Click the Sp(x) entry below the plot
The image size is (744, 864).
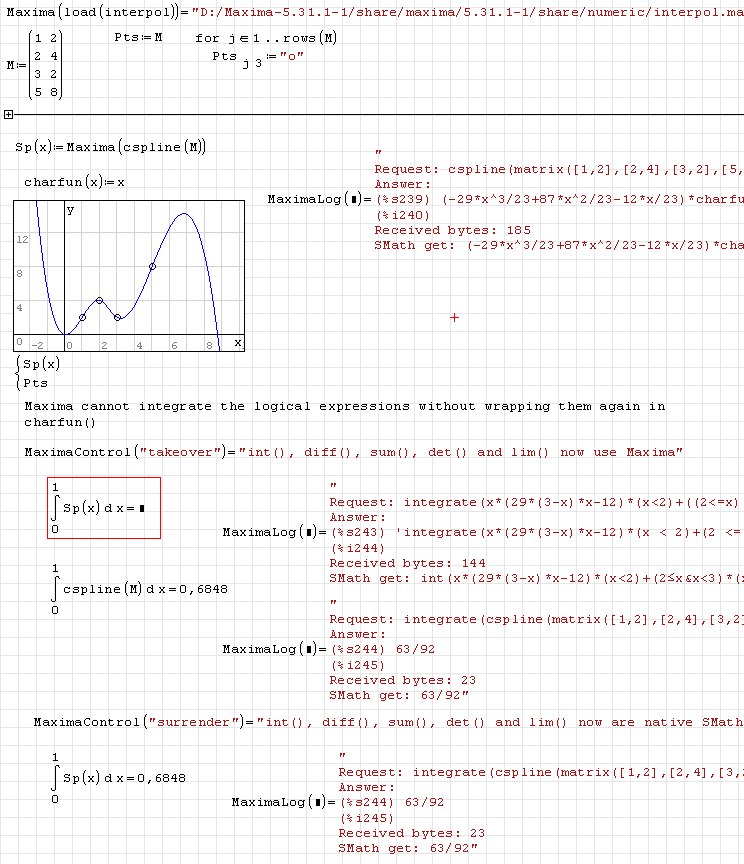(41, 364)
